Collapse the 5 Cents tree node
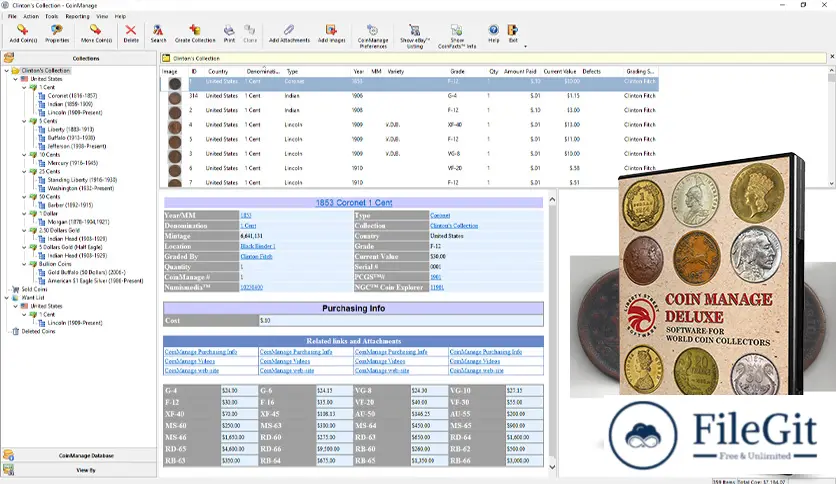Screen dimensions: 836x484 click(x=24, y=121)
